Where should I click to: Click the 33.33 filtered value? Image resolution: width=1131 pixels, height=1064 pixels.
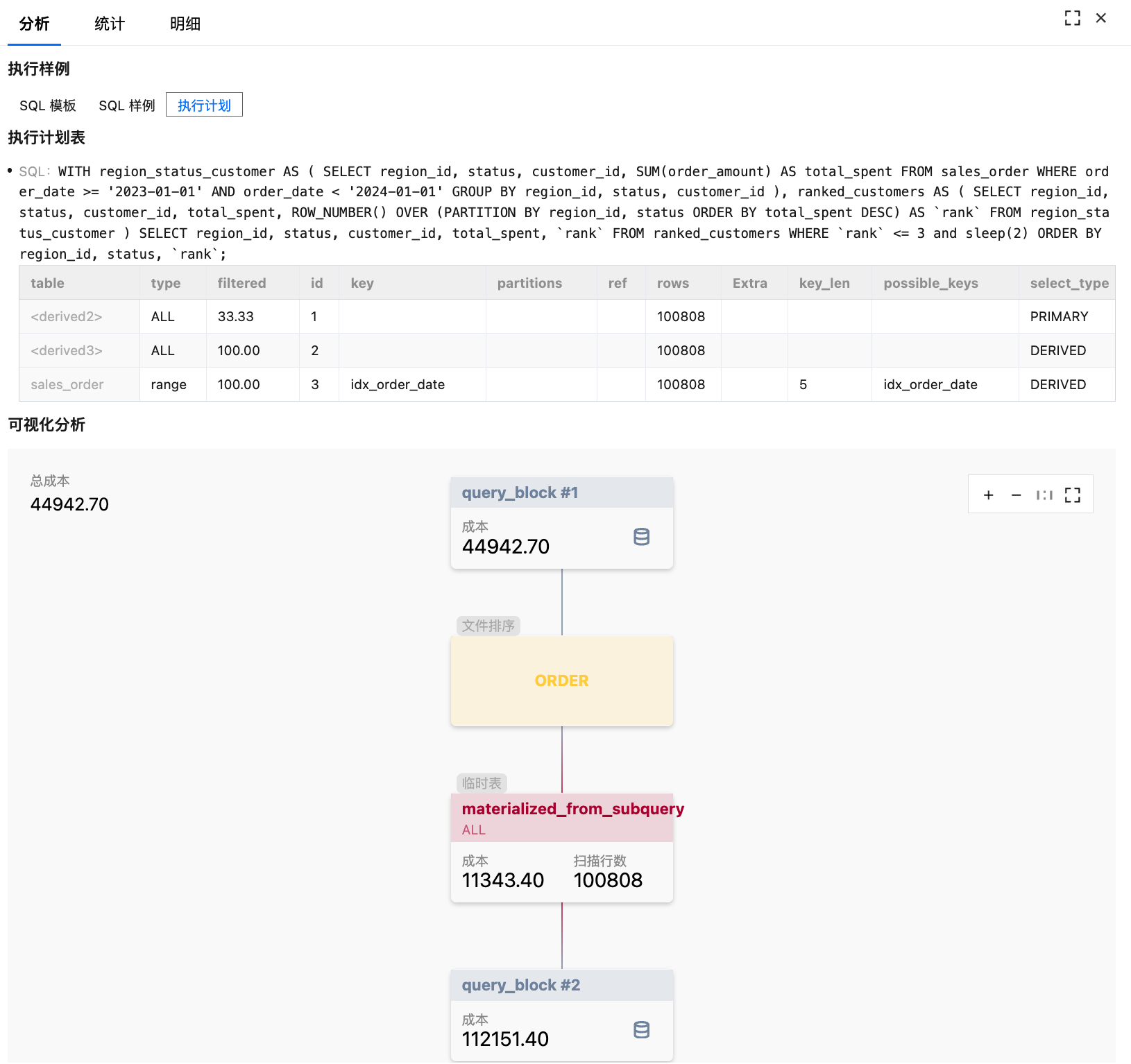coord(236,316)
